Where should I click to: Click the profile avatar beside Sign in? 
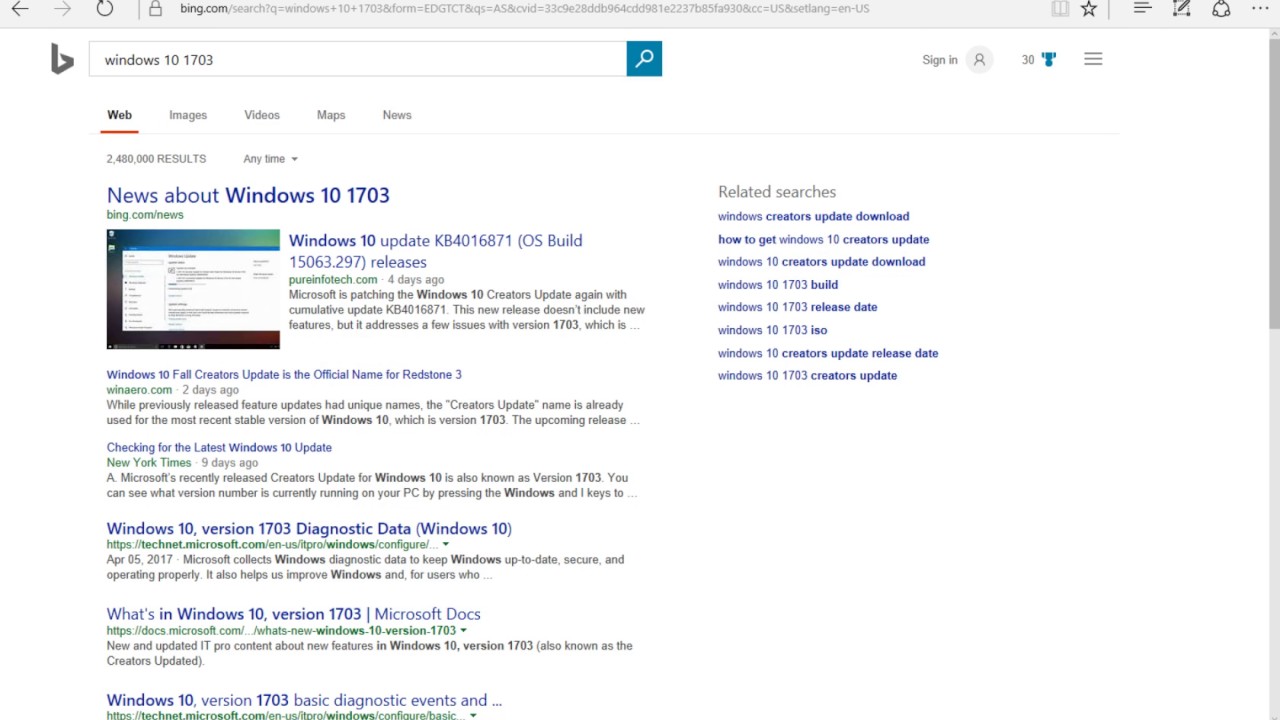tap(980, 60)
